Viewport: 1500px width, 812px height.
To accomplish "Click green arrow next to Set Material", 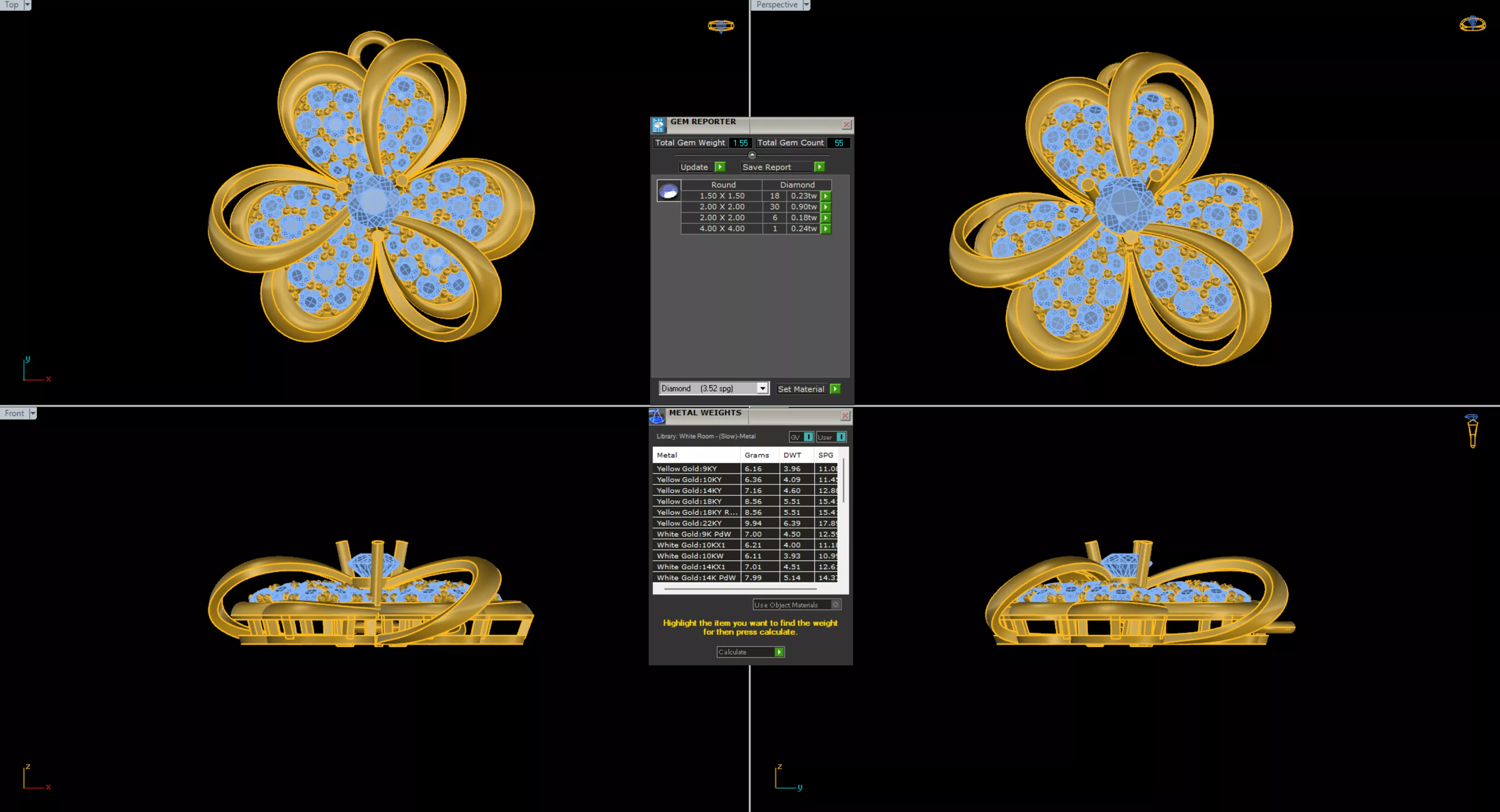I will tap(835, 389).
